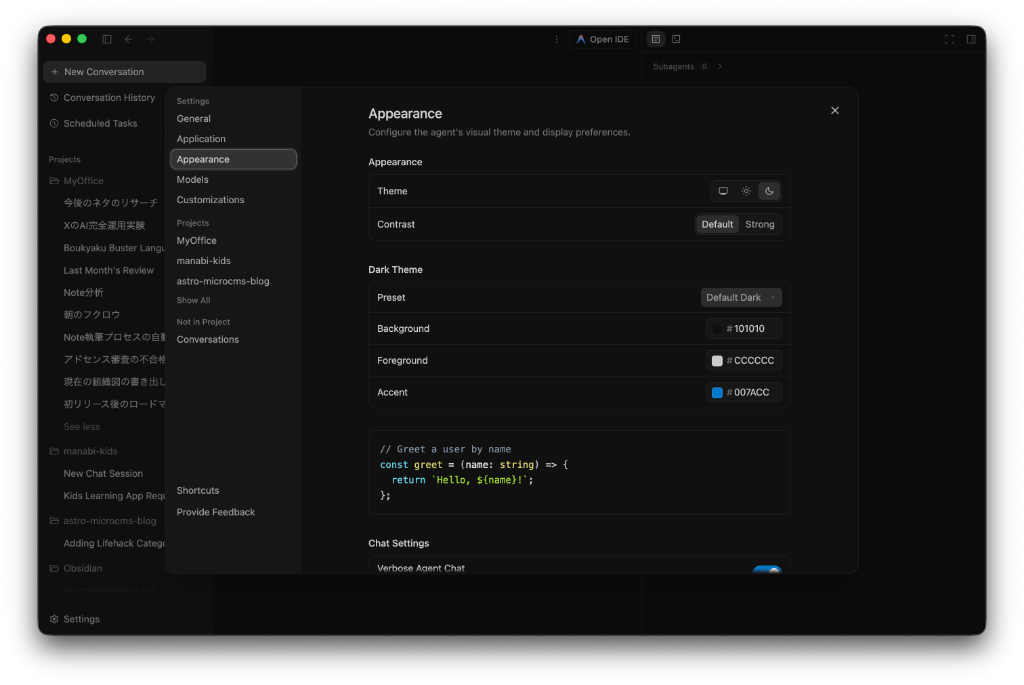Go back with the left arrow

pos(129,39)
